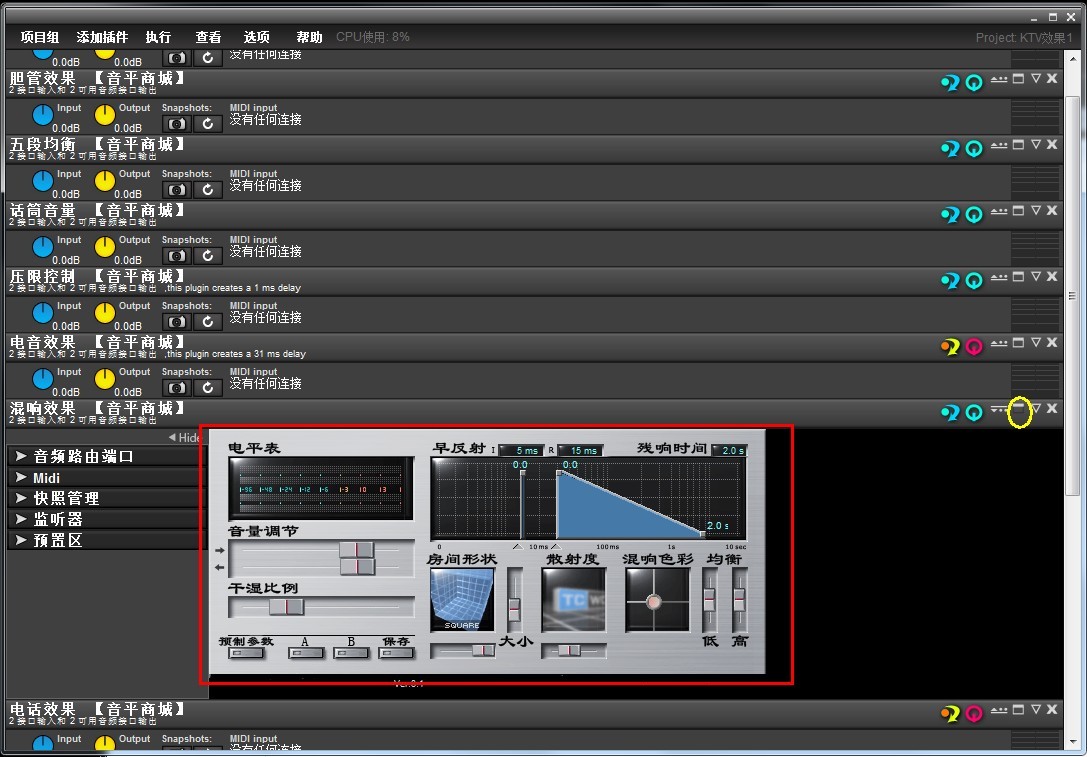Collapse 五段均衡 with its triangle arrow
Image resolution: width=1087 pixels, height=757 pixels.
[1036, 145]
